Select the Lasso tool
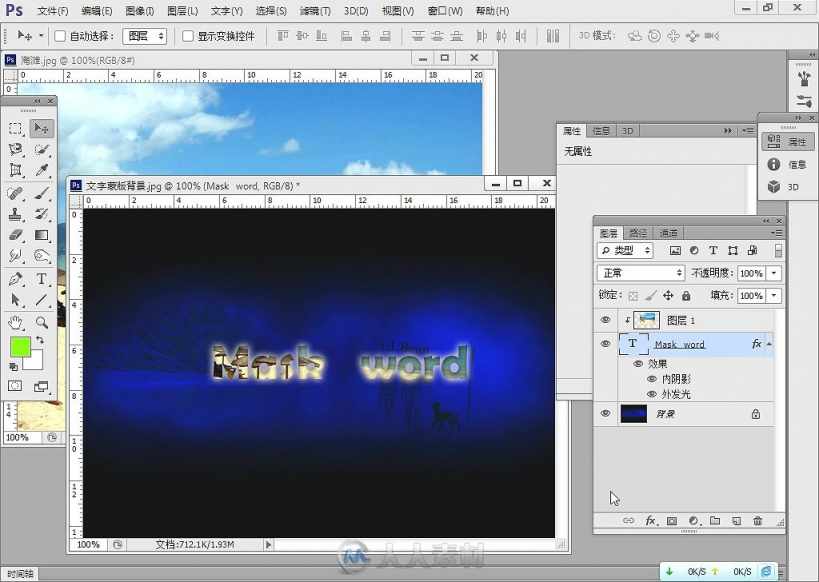Screen dimensions: 819x582 tap(15, 150)
